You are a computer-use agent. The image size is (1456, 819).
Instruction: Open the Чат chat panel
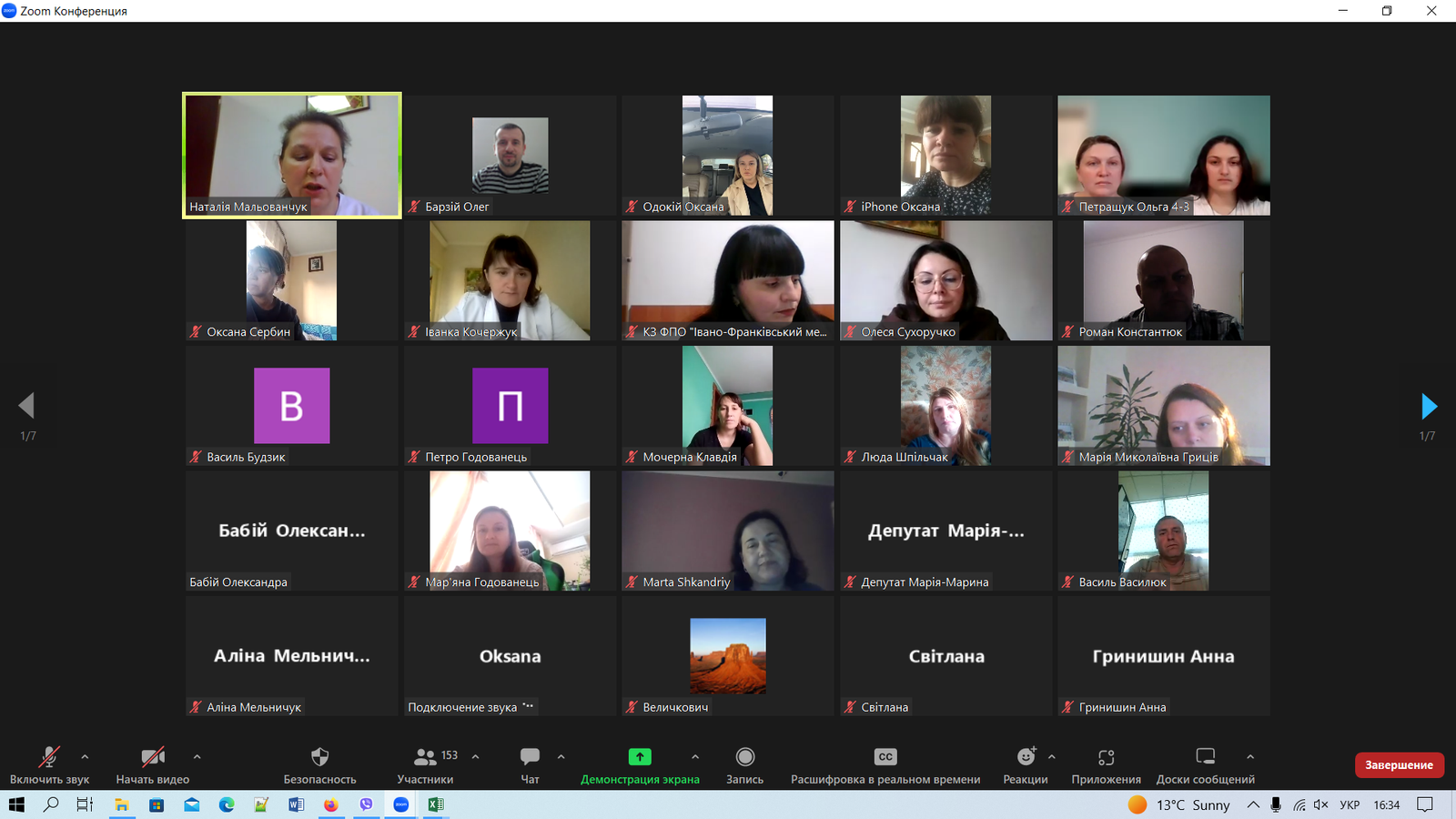coord(530,757)
